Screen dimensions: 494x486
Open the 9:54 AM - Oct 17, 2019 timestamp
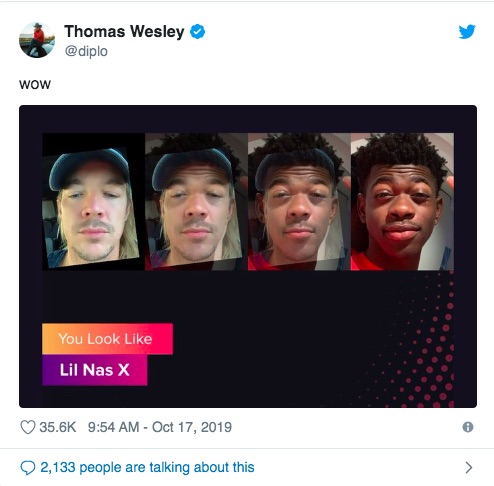click(x=160, y=427)
